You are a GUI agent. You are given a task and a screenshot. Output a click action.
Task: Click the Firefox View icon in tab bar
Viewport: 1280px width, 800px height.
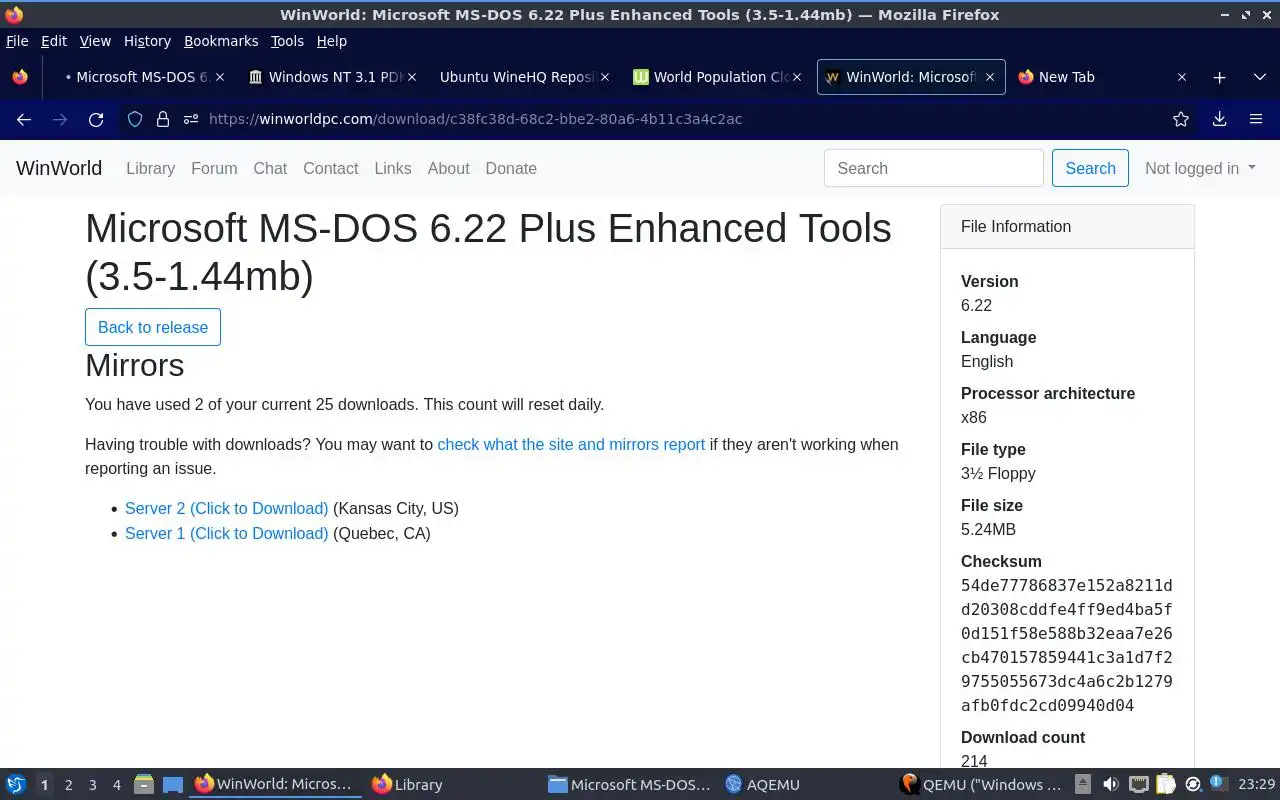[20, 77]
